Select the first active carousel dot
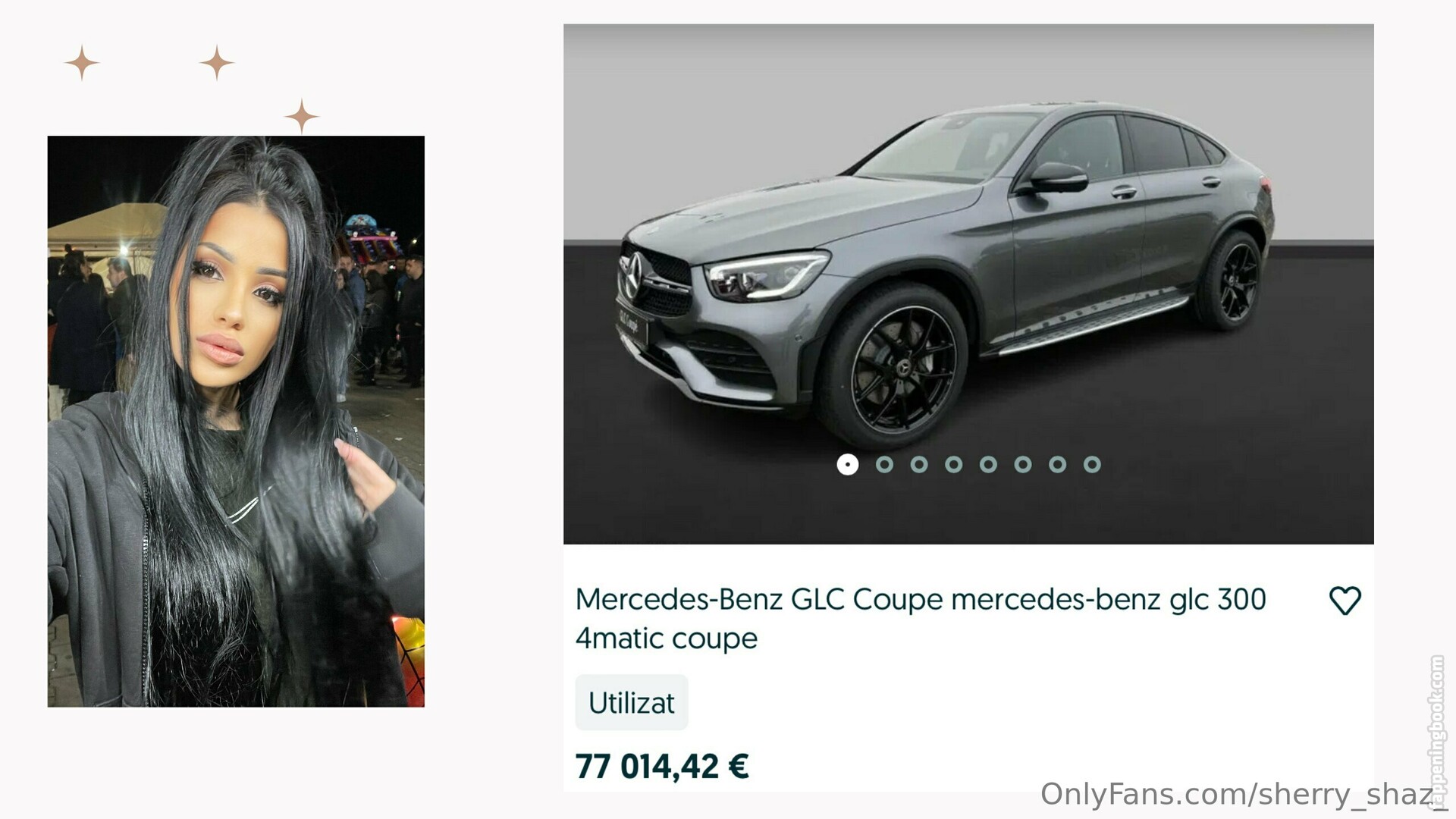 (848, 464)
